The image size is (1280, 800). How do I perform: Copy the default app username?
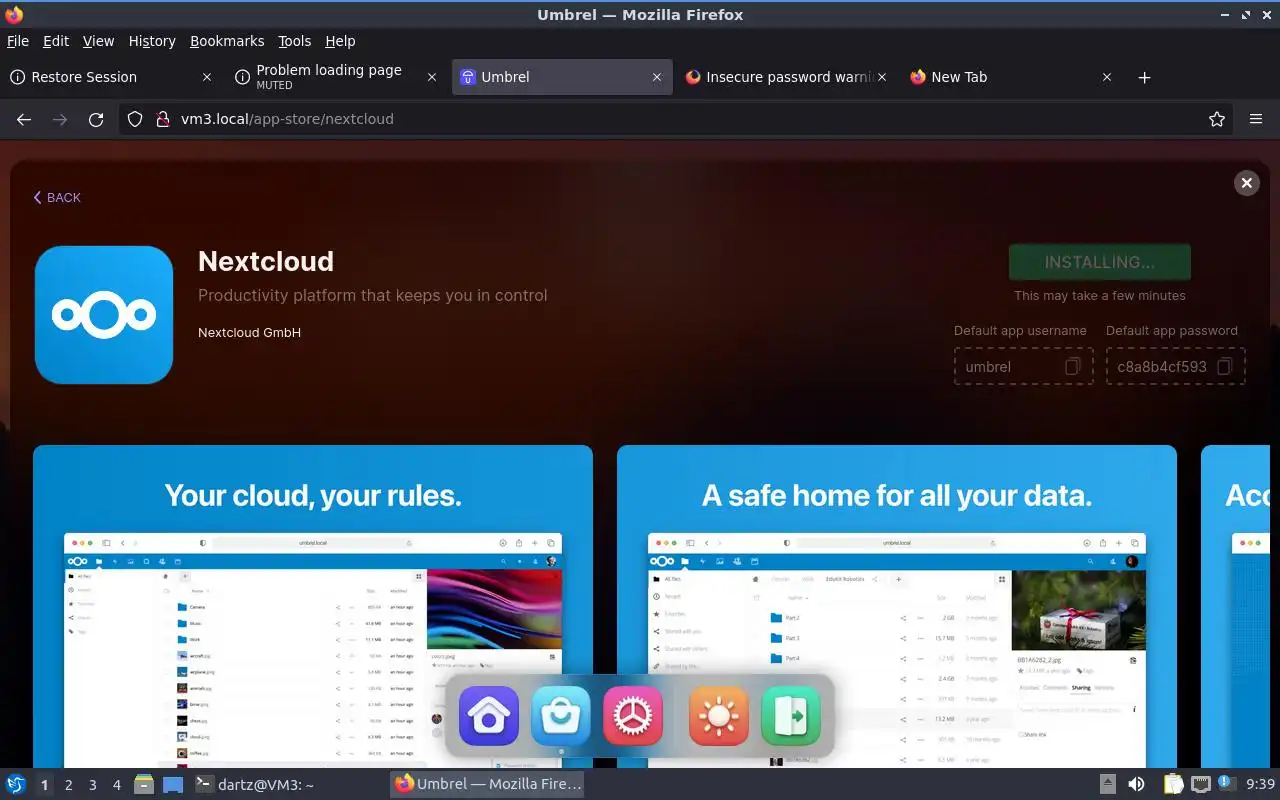[x=1072, y=366]
